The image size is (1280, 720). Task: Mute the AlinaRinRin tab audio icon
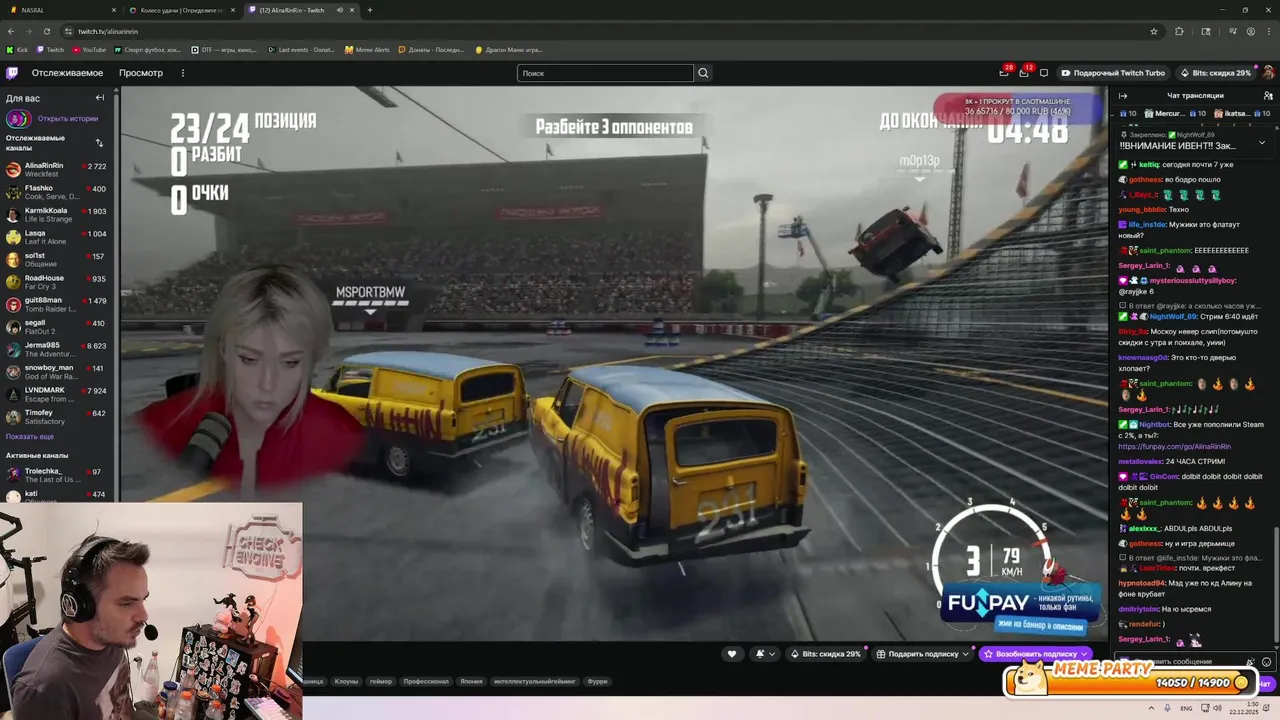pyautogui.click(x=339, y=10)
